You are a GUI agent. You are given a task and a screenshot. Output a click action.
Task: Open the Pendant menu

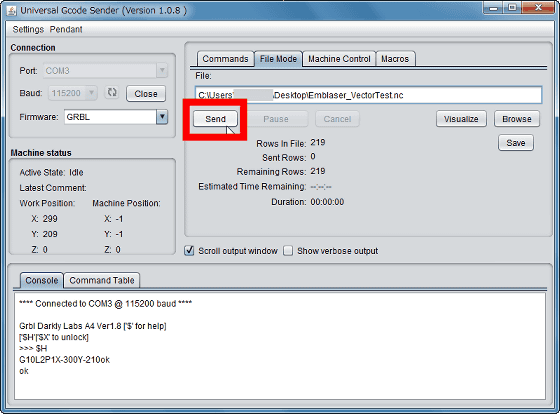pyautogui.click(x=66, y=29)
